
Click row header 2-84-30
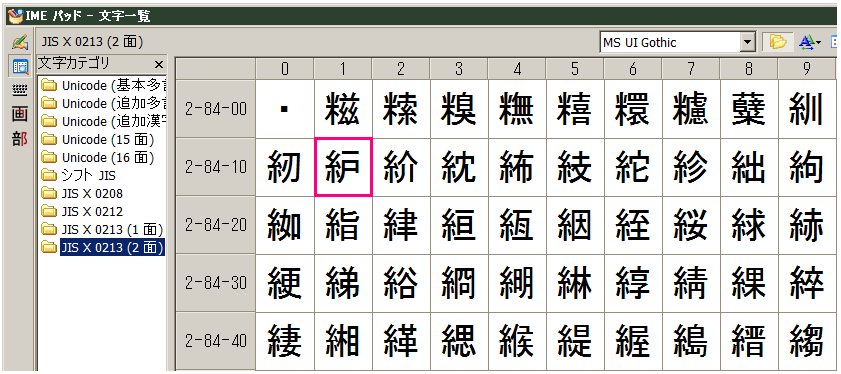216,283
